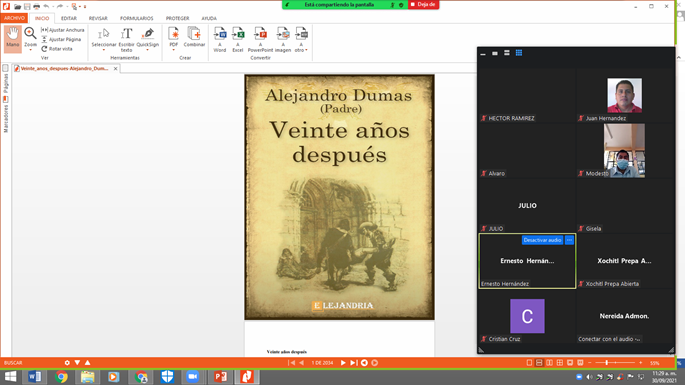Click the page number field 1 DE 2034
This screenshot has width=685, height=385.
coord(322,363)
